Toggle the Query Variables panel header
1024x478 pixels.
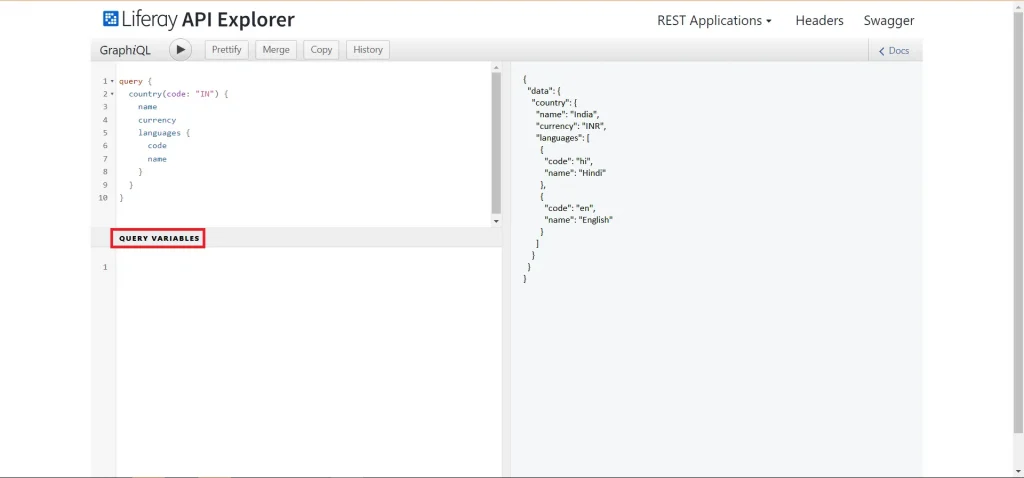tap(159, 238)
